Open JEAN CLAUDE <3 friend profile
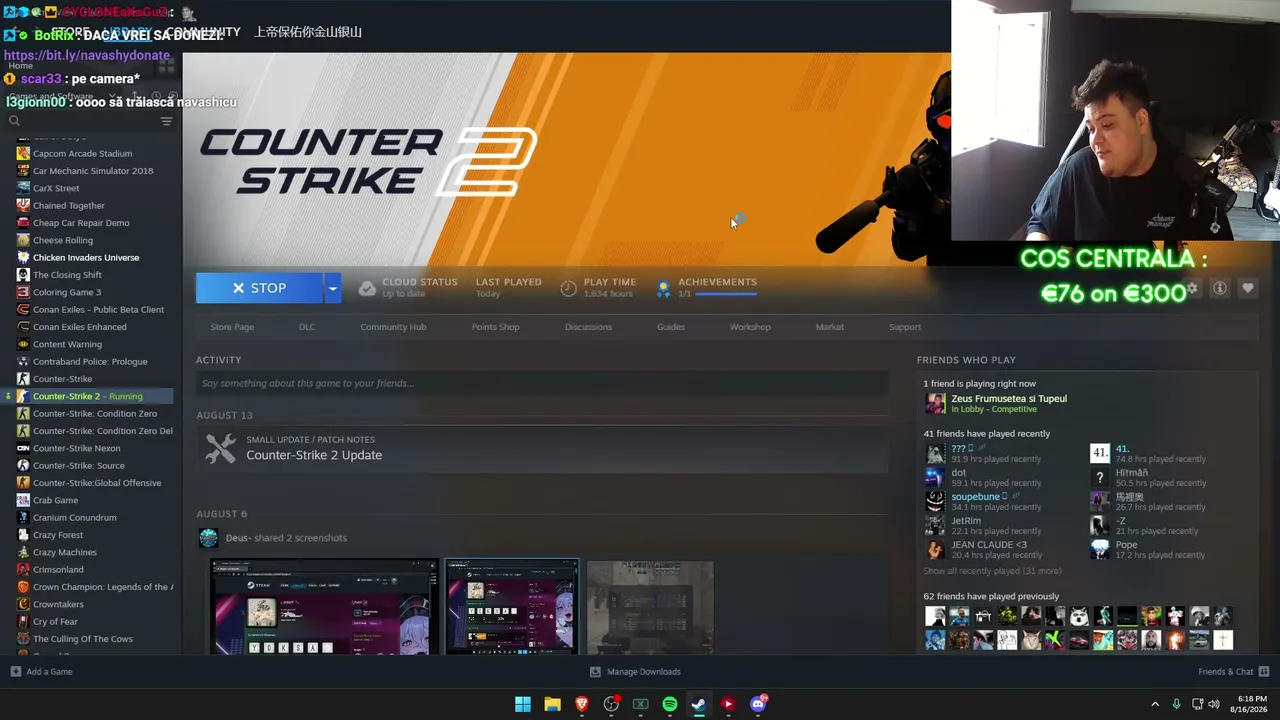Screen dimensions: 1280x720 989,545
